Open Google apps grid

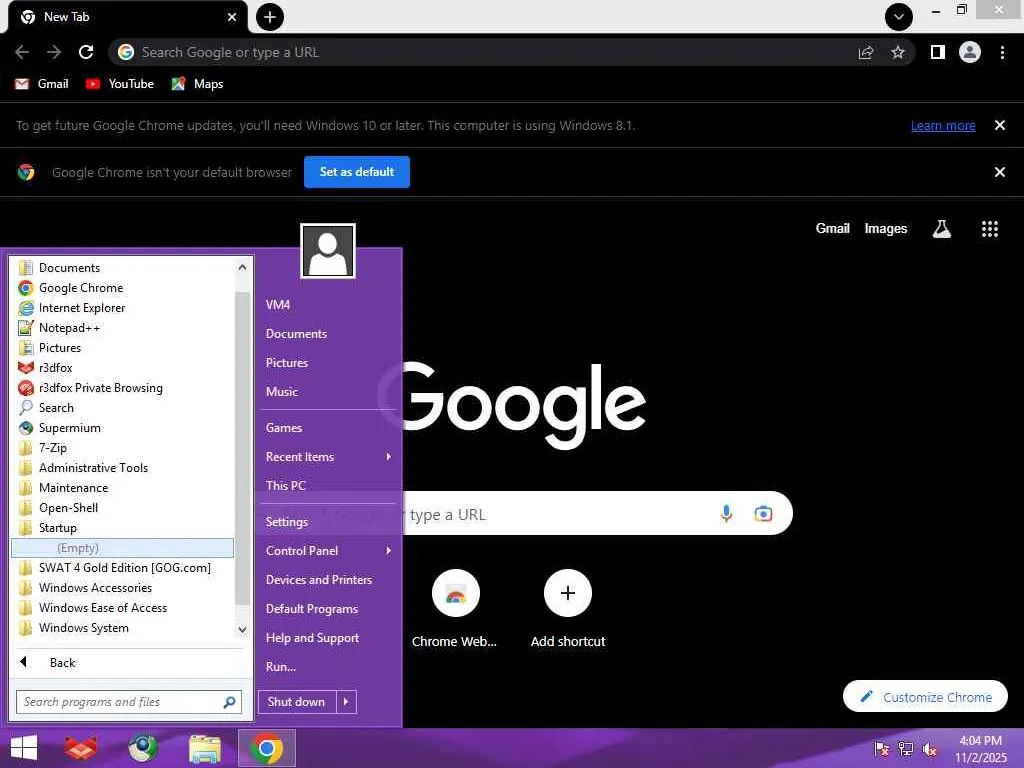click(990, 229)
